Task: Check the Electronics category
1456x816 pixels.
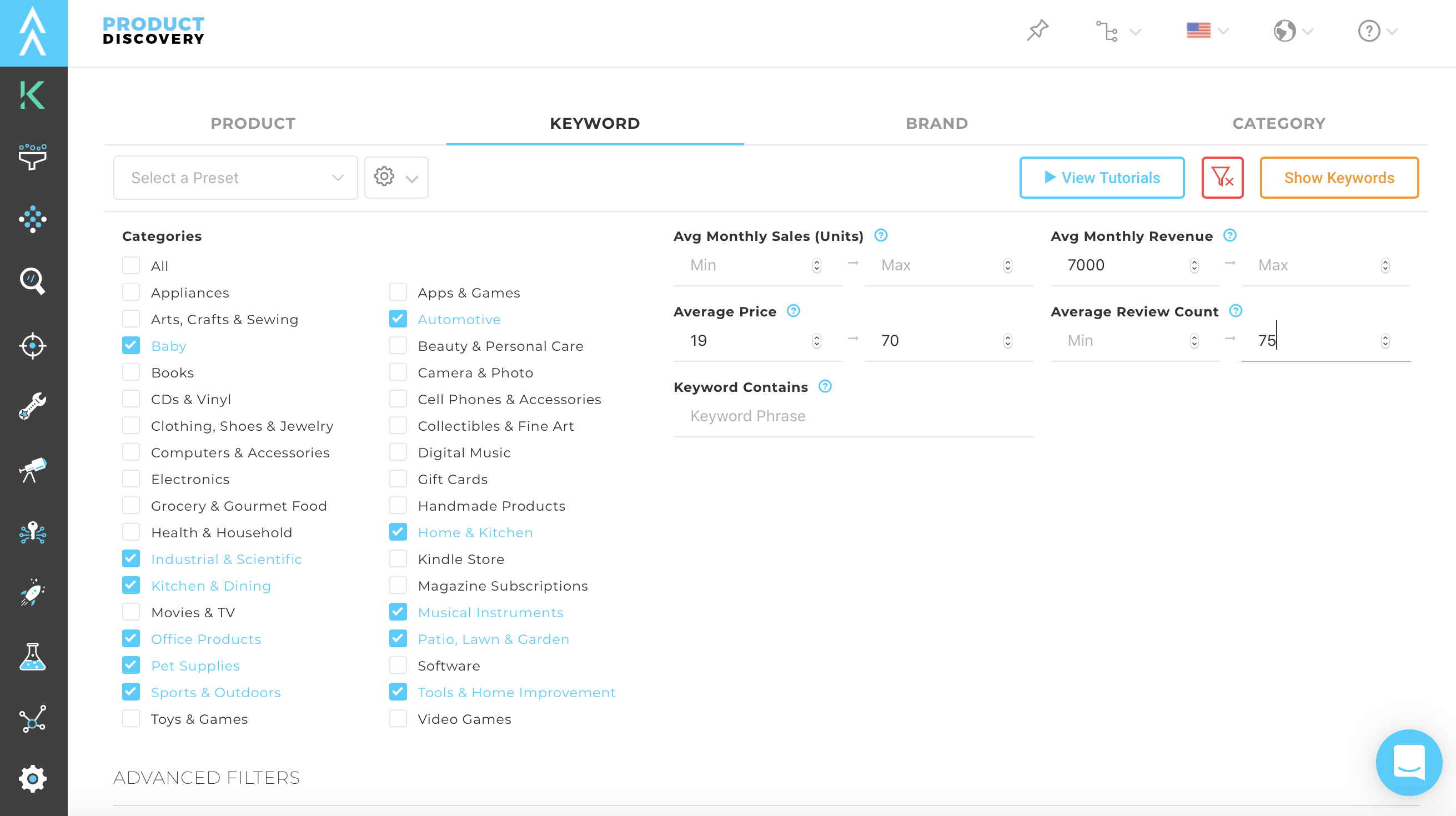Action: click(x=131, y=478)
